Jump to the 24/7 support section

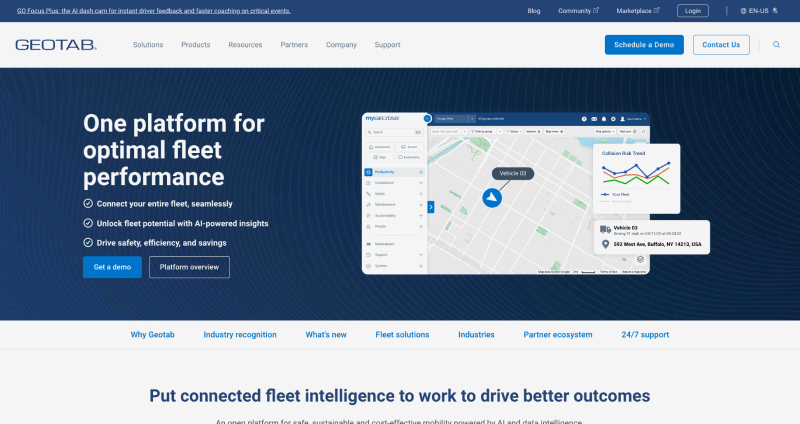tap(645, 335)
